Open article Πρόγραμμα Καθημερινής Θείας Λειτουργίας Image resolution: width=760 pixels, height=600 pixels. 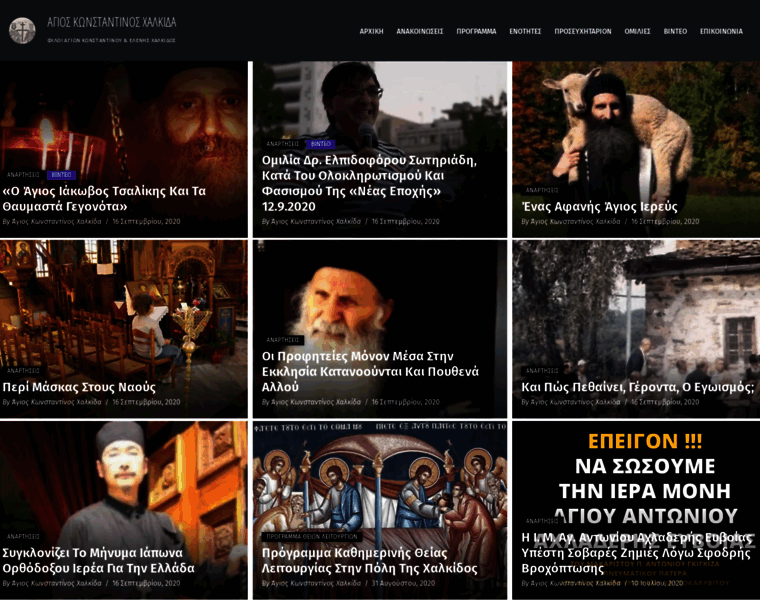[x=369, y=560]
